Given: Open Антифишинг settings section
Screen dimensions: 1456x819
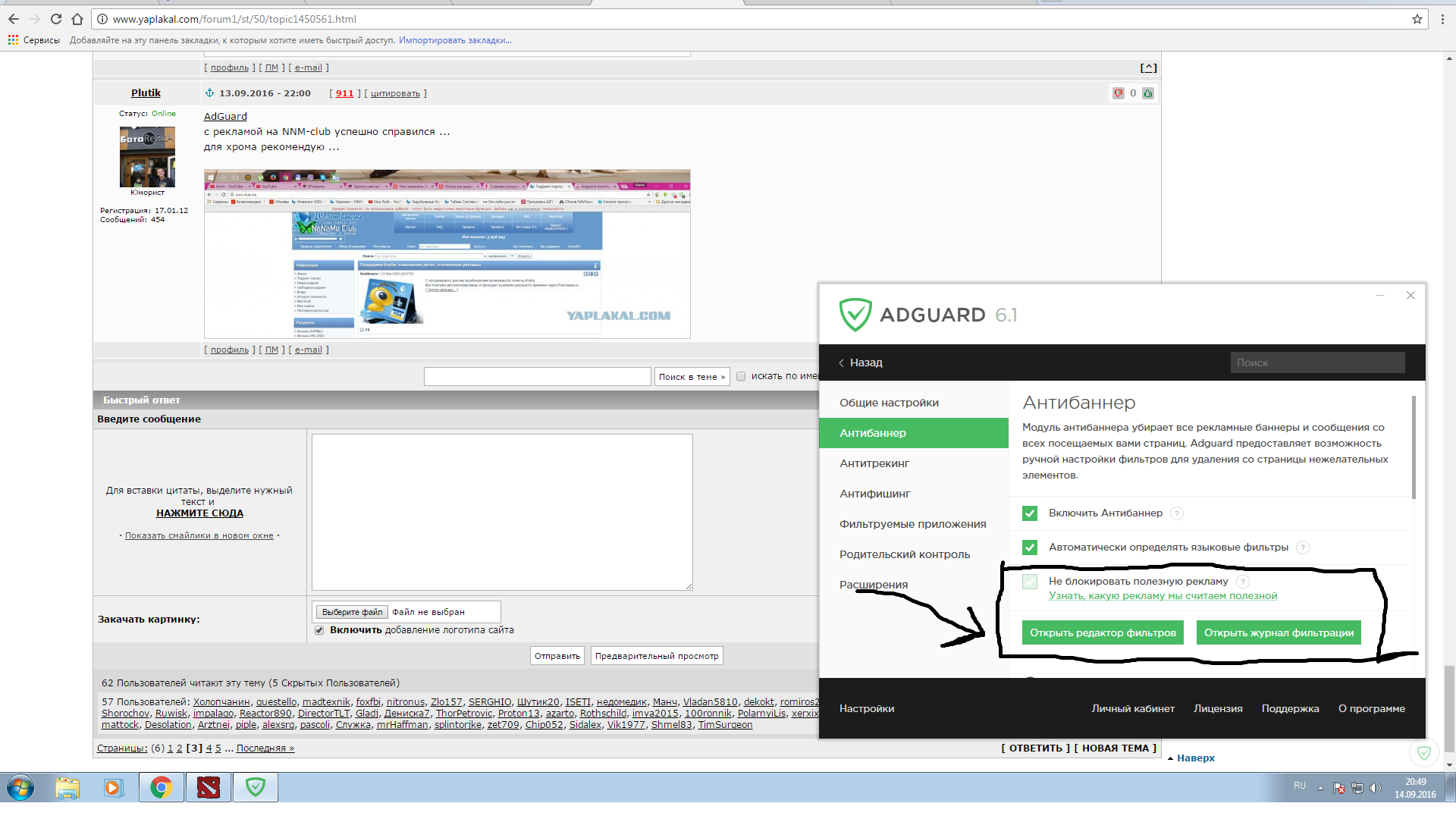Looking at the screenshot, I should (x=914, y=494).
